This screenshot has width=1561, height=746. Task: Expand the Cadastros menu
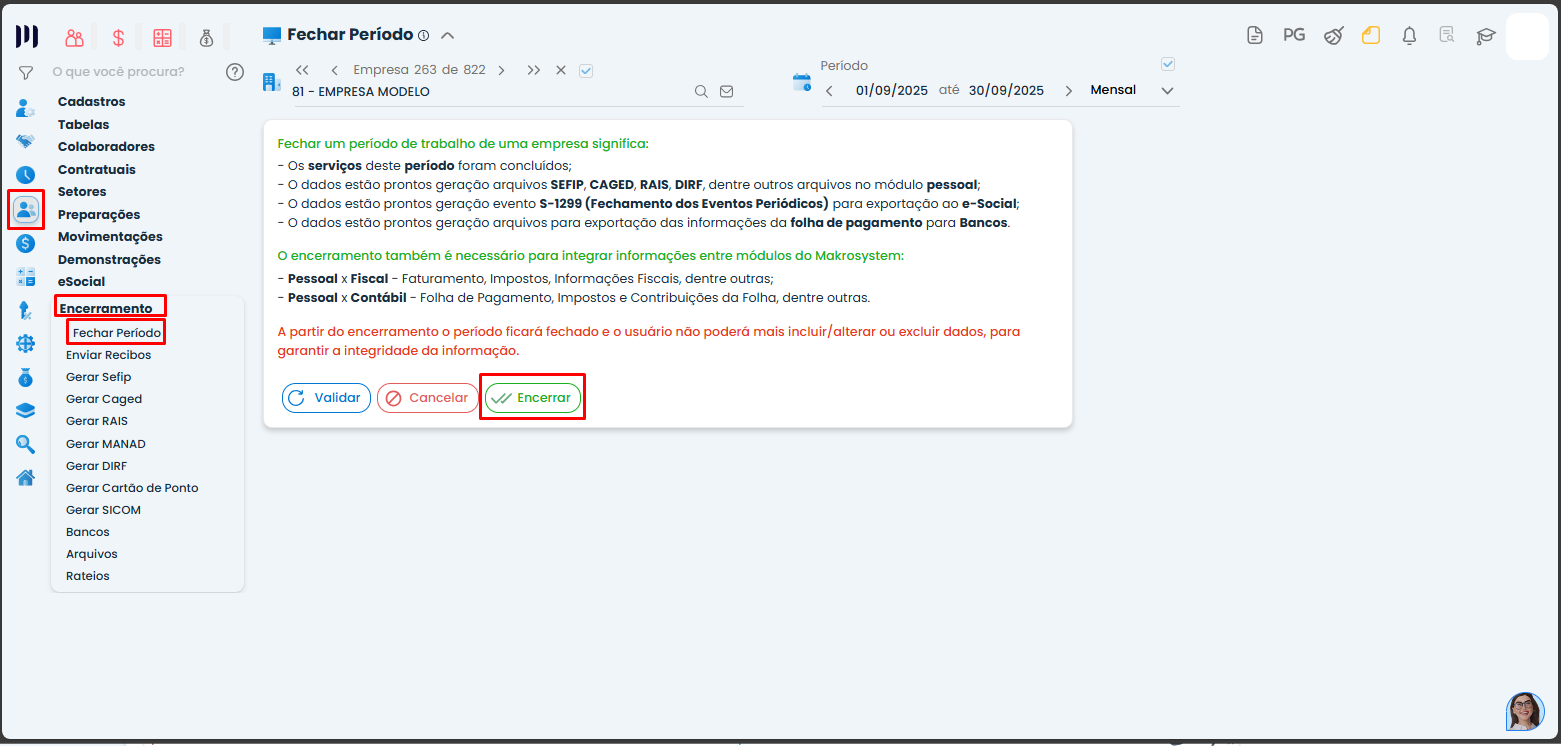(x=92, y=102)
